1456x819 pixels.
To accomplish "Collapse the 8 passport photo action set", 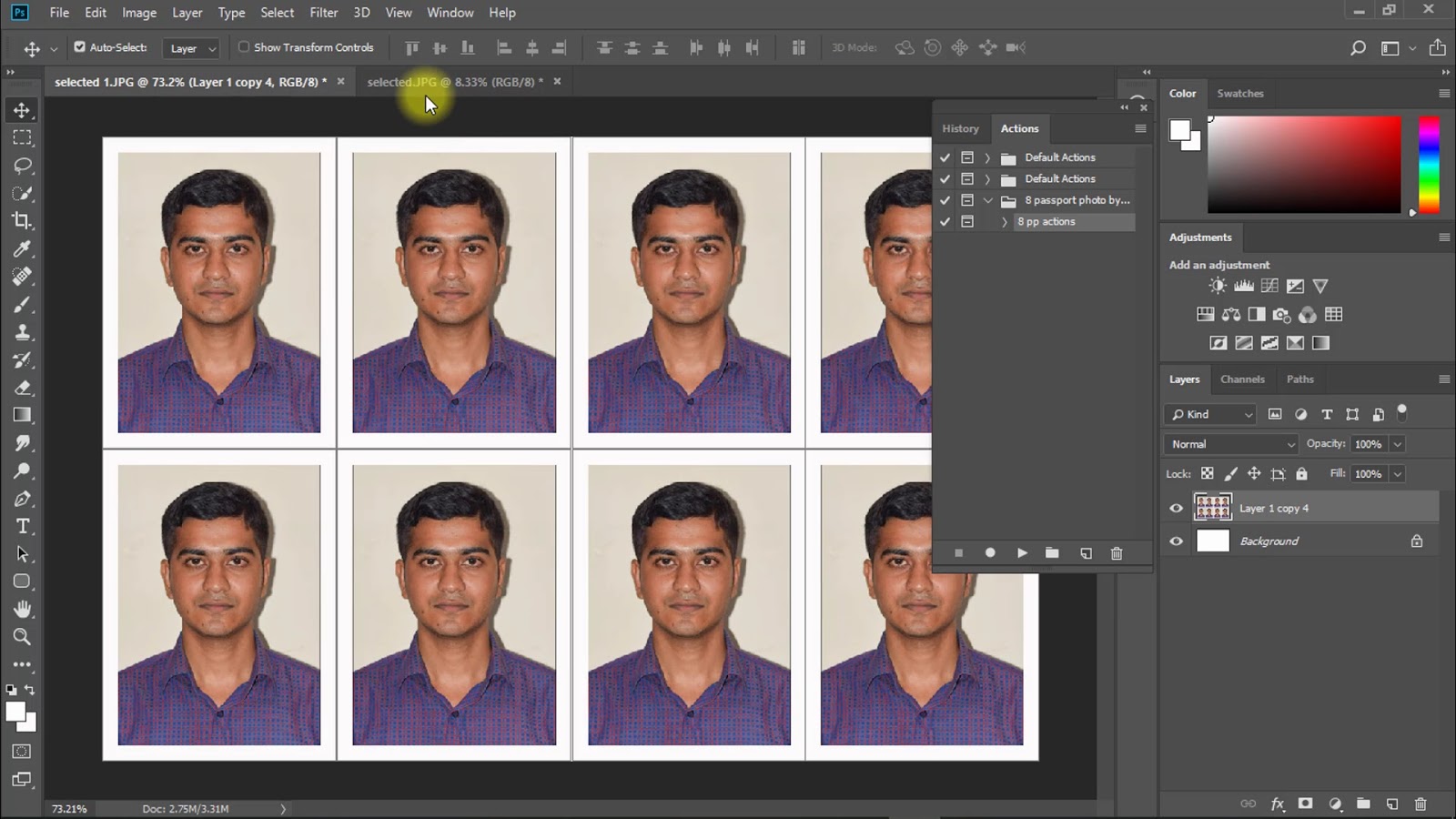I will 987,200.
